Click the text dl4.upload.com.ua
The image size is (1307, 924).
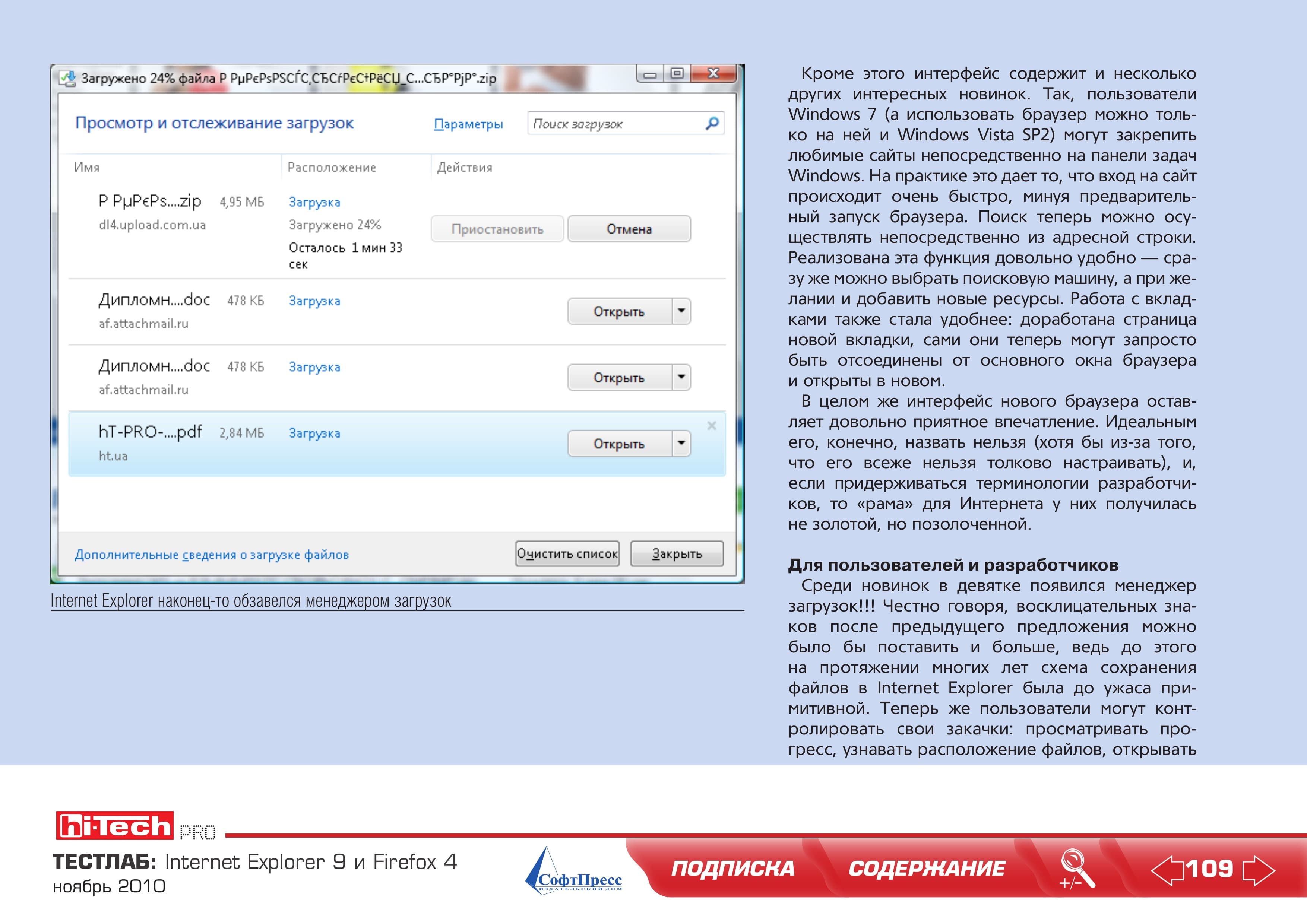(x=152, y=225)
